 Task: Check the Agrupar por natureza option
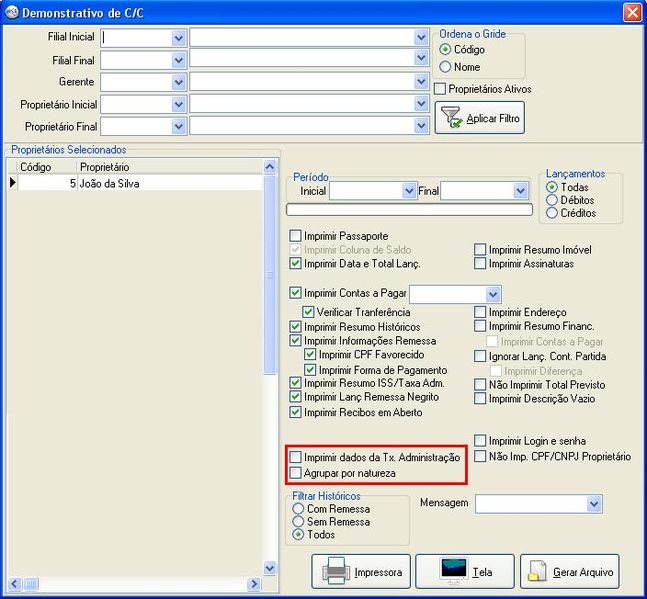(x=295, y=472)
